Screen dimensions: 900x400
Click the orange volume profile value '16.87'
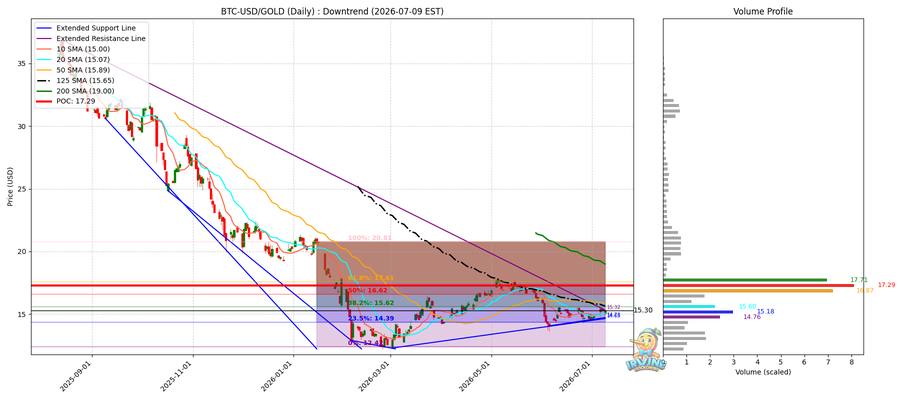865,290
